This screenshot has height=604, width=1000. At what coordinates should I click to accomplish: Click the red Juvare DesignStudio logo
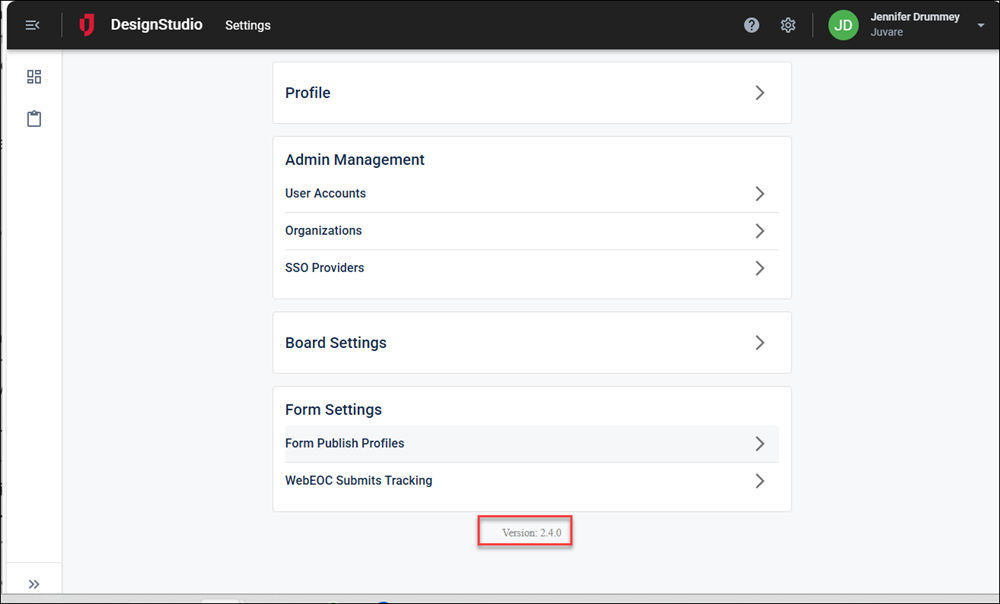pos(87,25)
